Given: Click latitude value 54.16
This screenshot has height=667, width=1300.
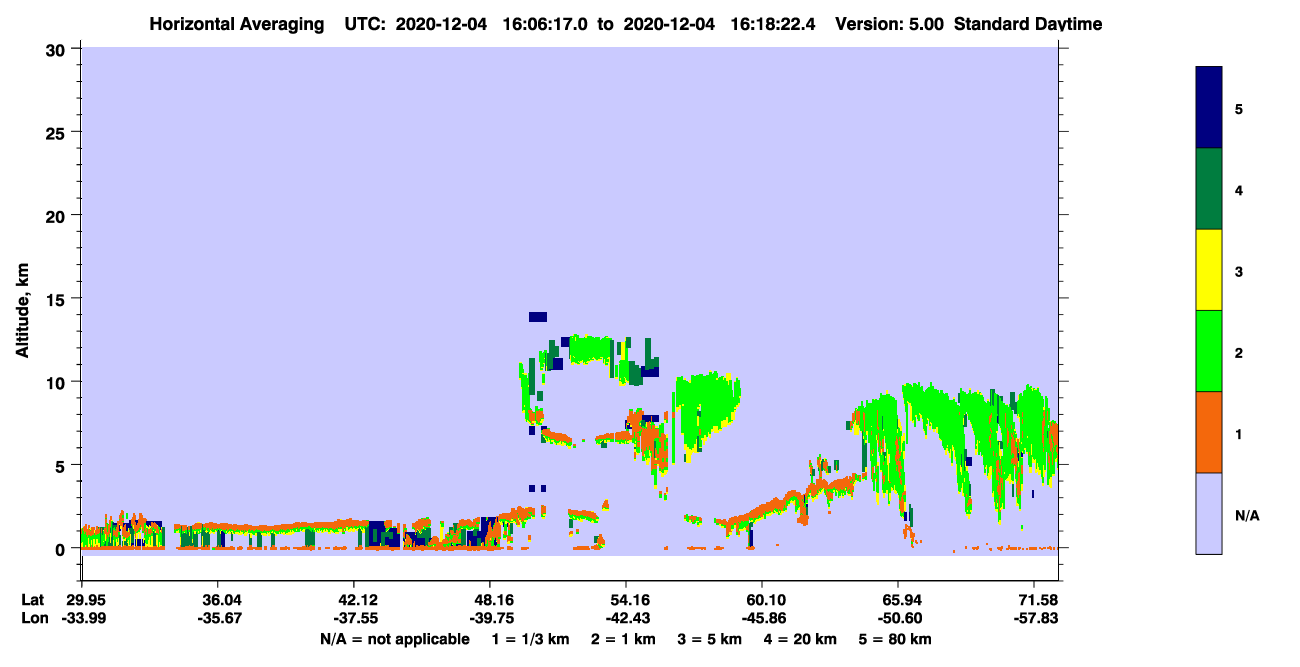Looking at the screenshot, I should [x=626, y=599].
